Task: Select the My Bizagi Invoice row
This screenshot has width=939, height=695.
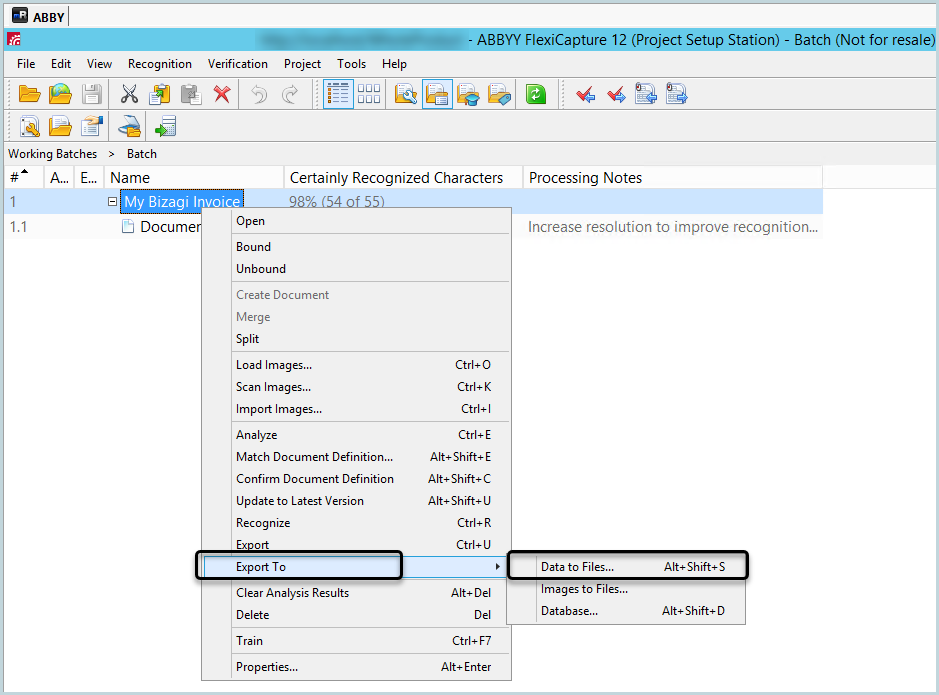Action: pos(413,202)
